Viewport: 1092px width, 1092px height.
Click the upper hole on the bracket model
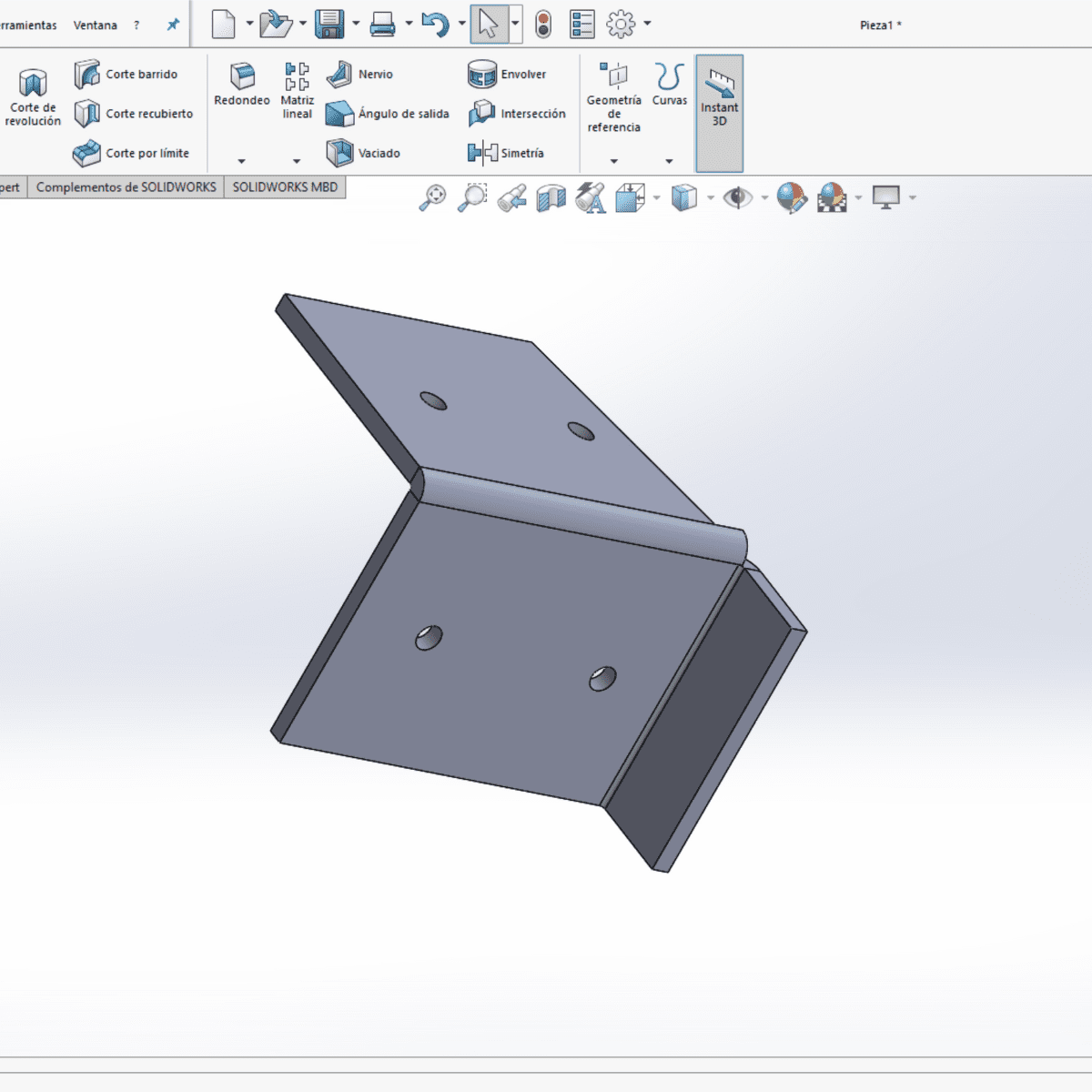click(x=433, y=400)
